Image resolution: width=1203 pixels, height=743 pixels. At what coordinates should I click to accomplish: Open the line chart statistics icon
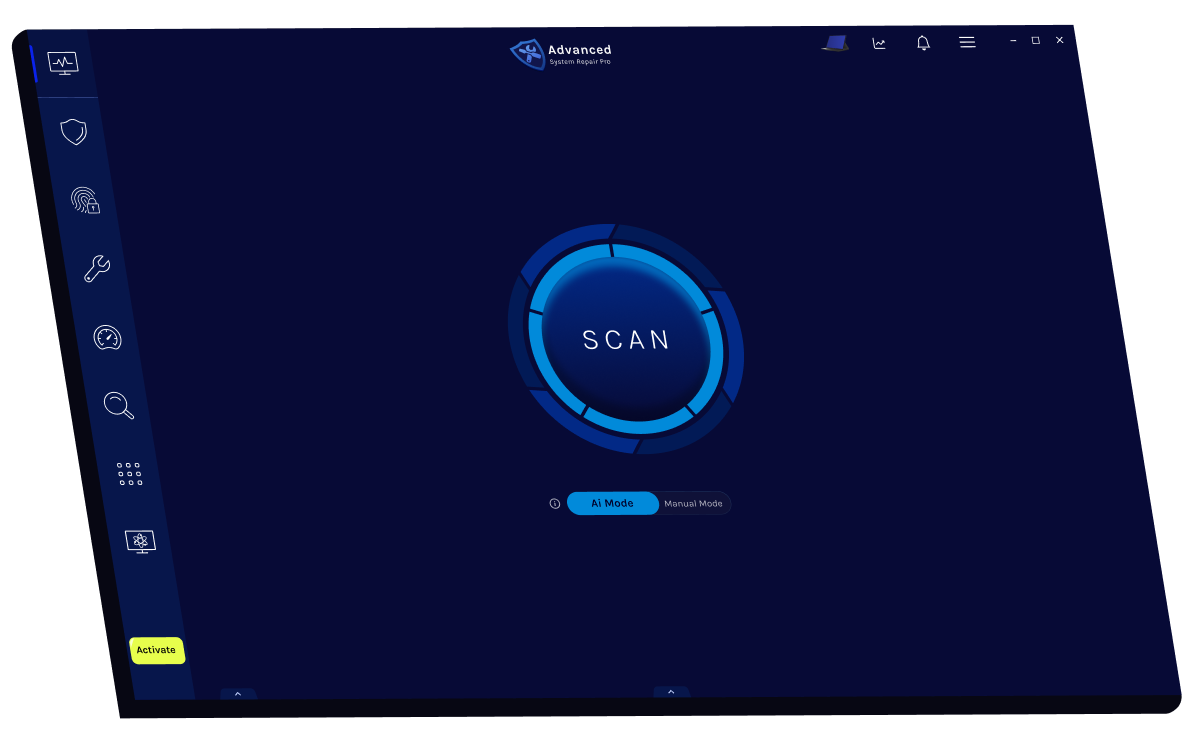(x=879, y=43)
